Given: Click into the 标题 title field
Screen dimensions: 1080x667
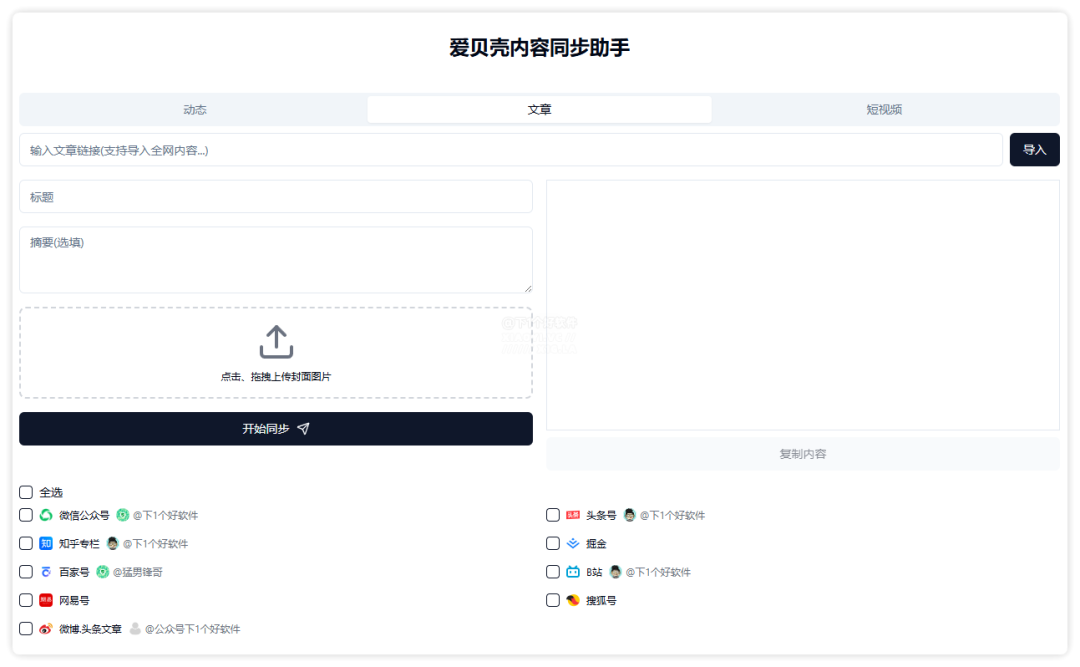Looking at the screenshot, I should [x=276, y=196].
